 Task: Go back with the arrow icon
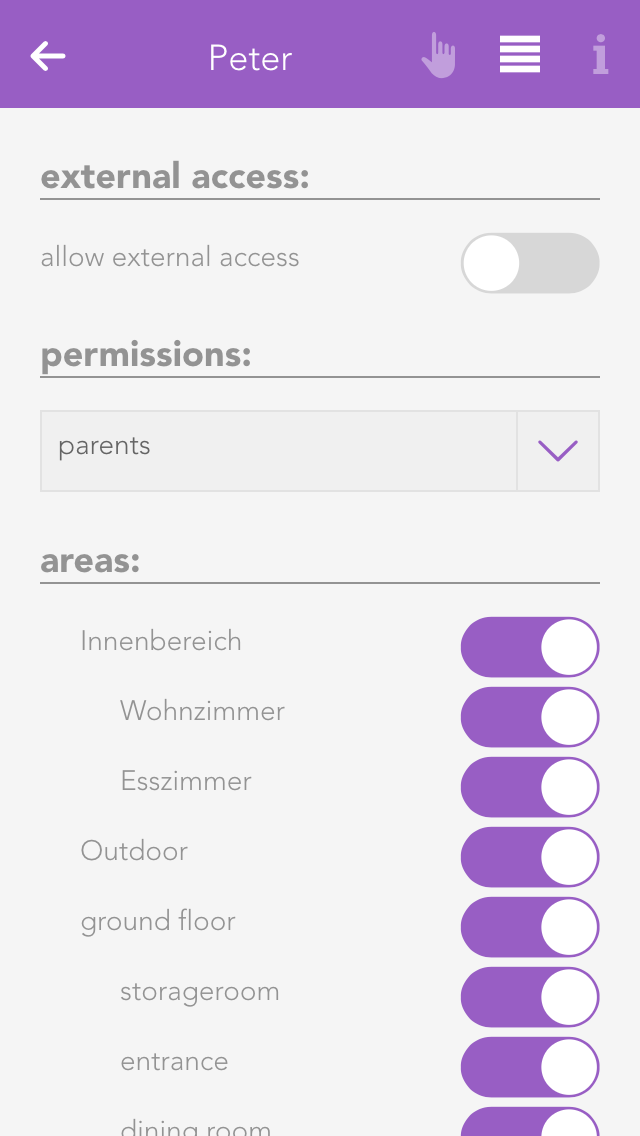[48, 56]
